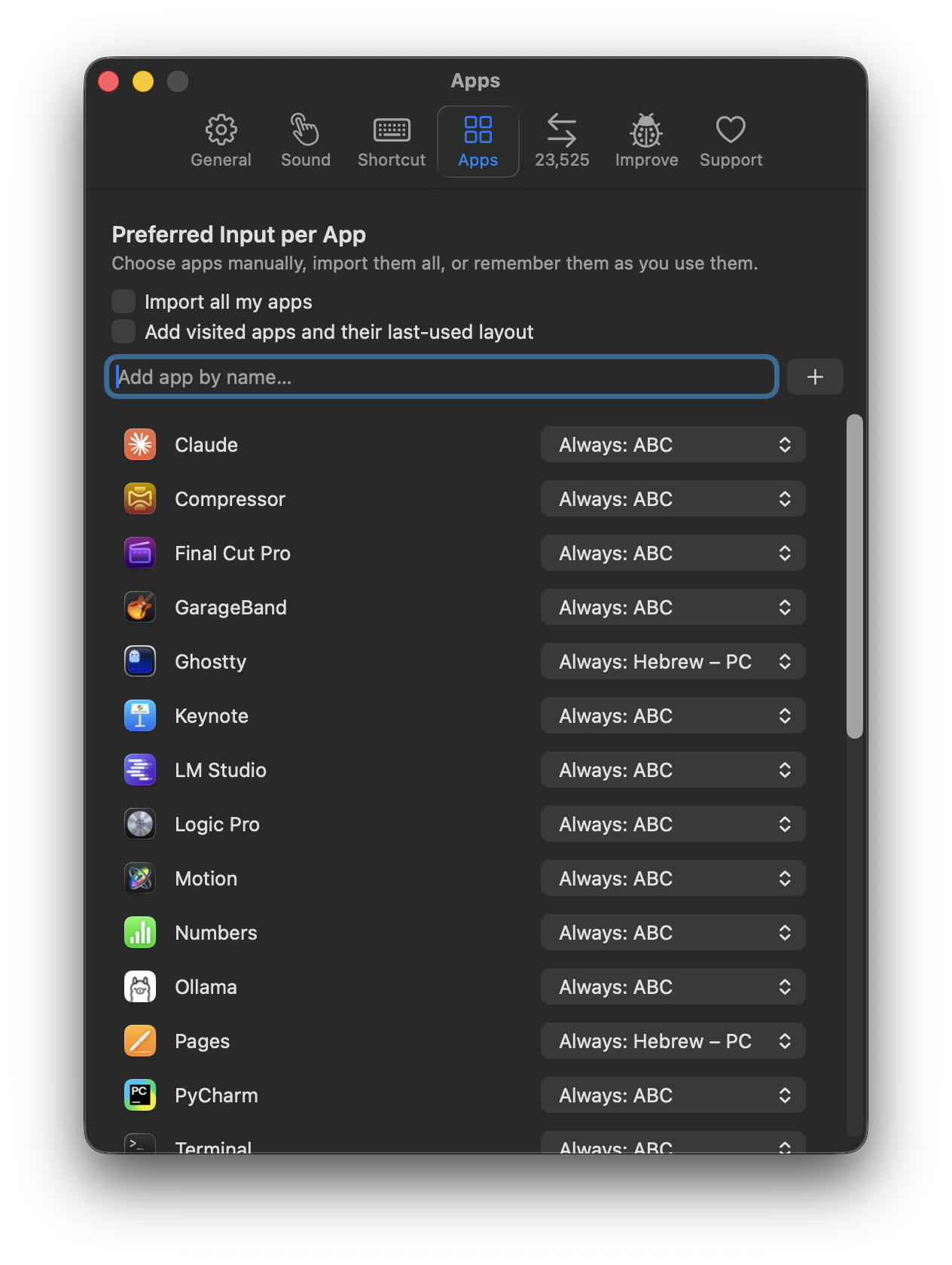Select the Compressor row label
The width and height of the screenshot is (952, 1265).
pos(230,499)
